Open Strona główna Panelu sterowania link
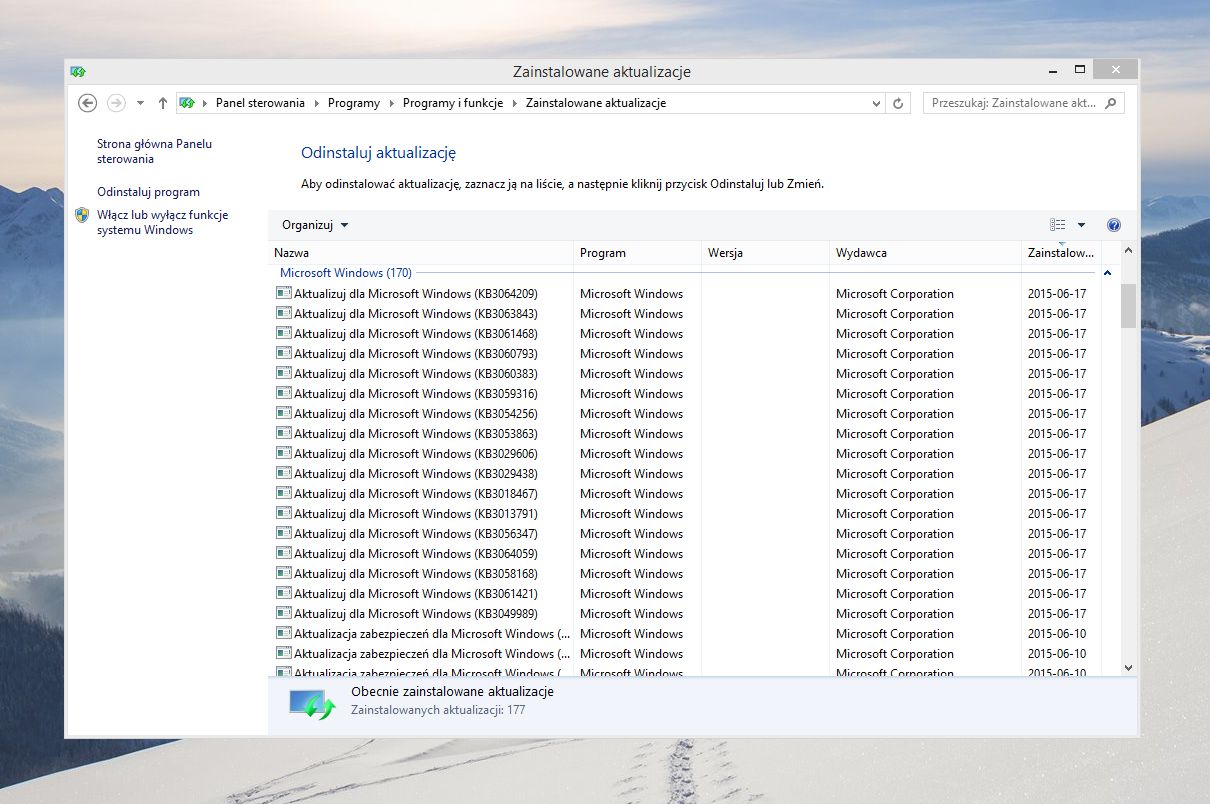 154,151
